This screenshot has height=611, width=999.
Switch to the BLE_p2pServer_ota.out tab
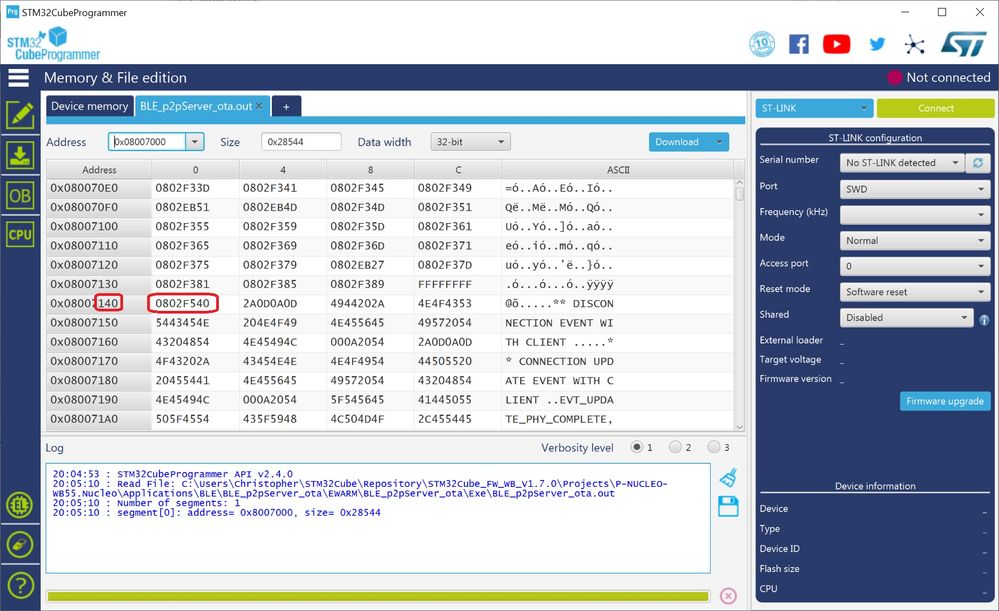196,106
